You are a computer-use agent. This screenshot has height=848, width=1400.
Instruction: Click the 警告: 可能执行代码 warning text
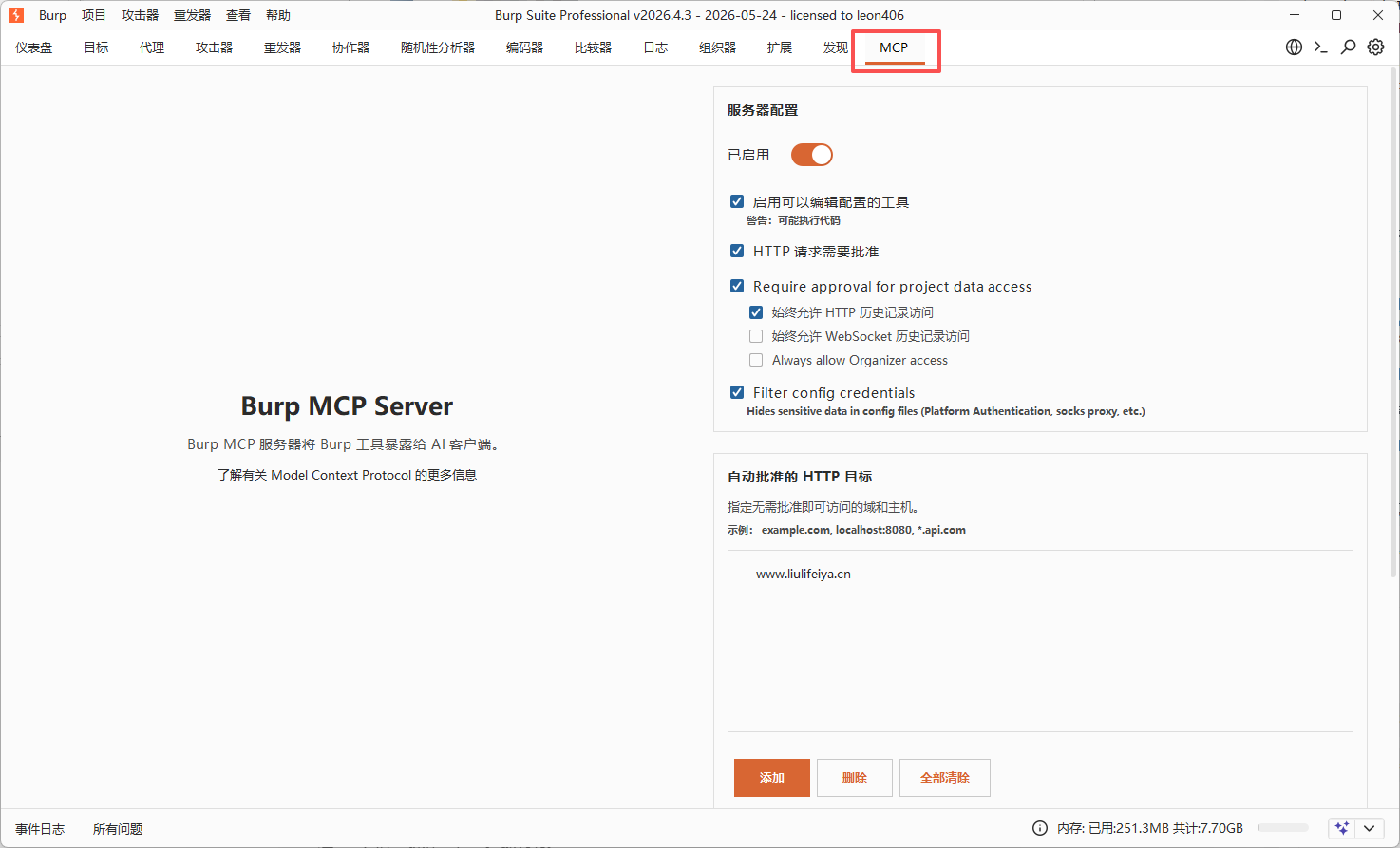click(x=793, y=220)
